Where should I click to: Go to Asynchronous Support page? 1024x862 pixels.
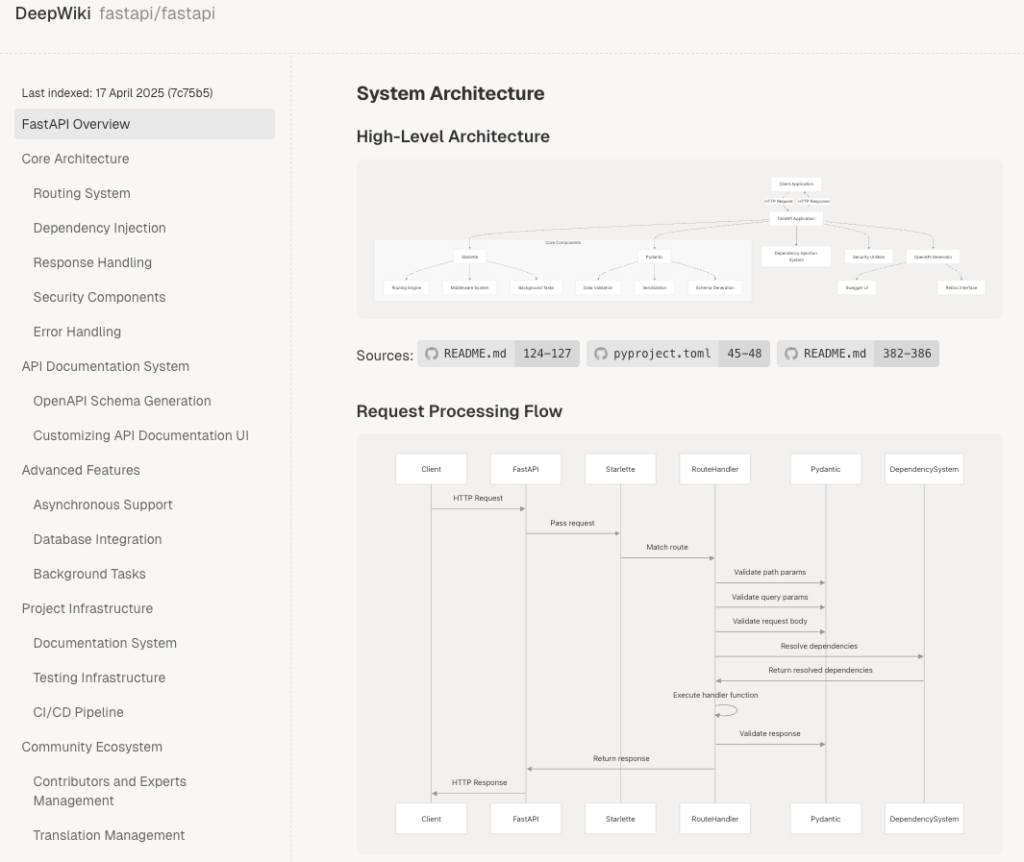102,505
